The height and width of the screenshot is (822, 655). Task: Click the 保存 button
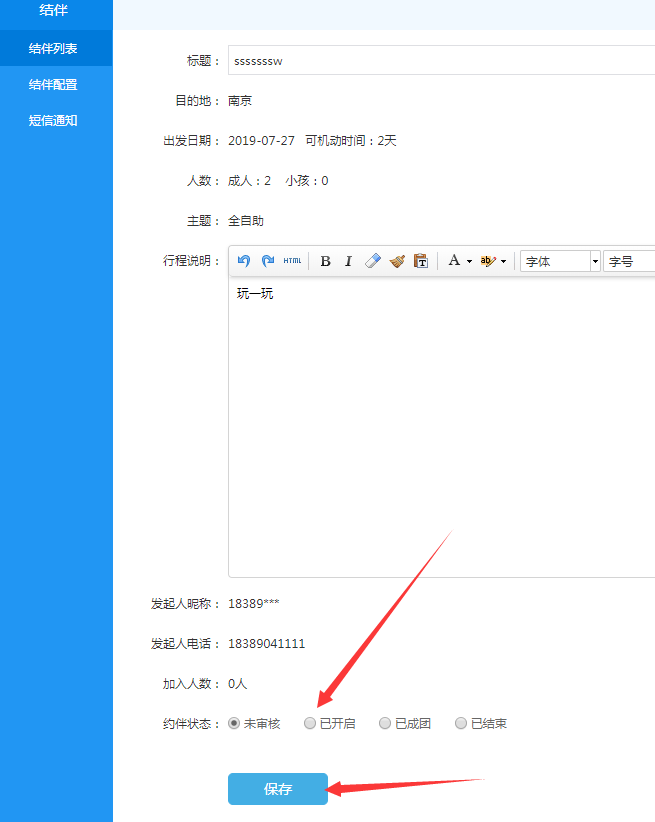(x=278, y=789)
